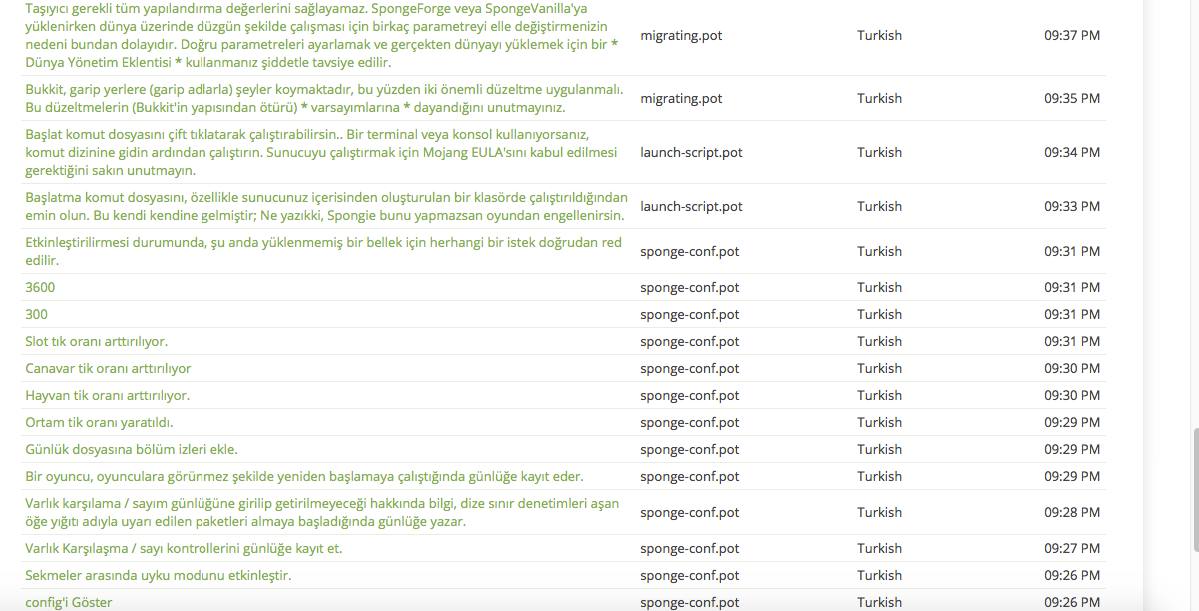
Task: Click the 09:33 PM timestamp
Action: (x=1072, y=206)
